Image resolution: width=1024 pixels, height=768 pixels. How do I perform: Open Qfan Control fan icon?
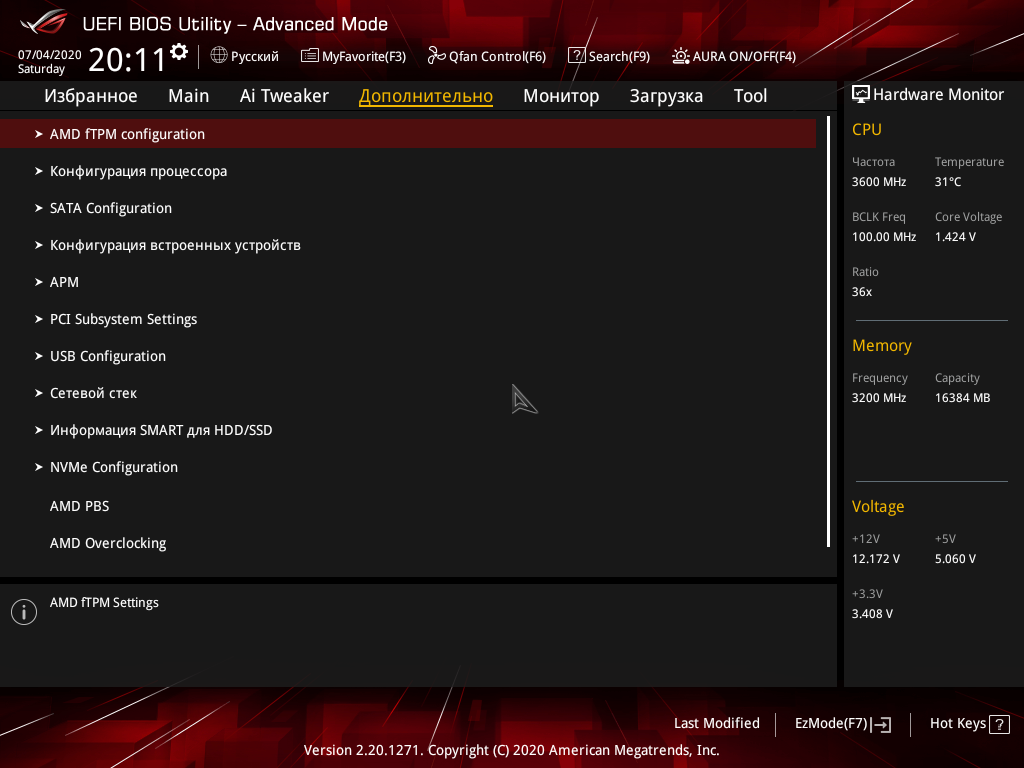(436, 56)
